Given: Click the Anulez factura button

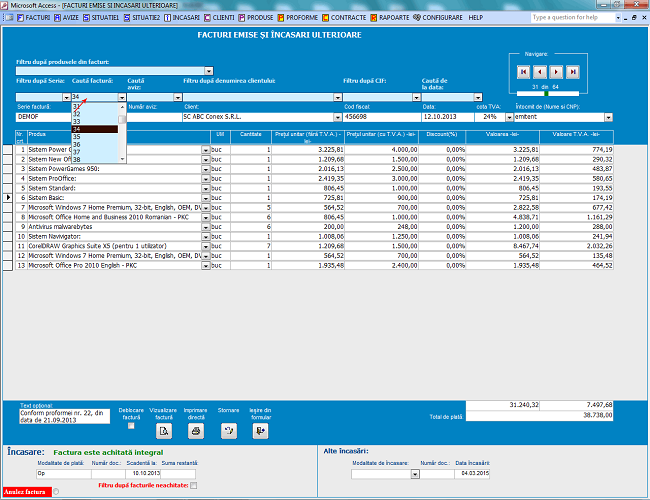Looking at the screenshot, I should point(27,492).
